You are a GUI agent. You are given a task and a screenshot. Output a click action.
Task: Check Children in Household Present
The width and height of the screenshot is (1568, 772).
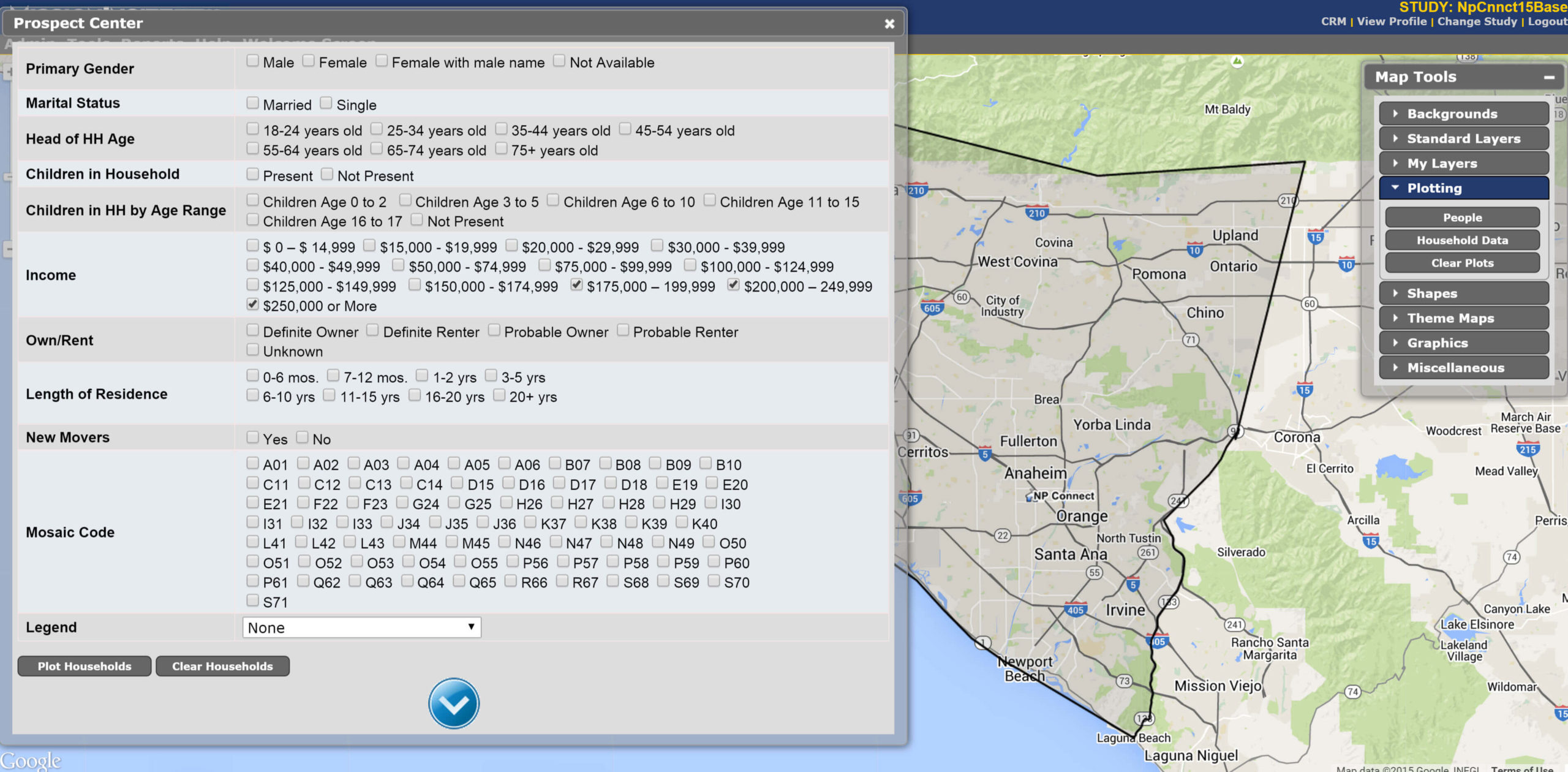[x=252, y=174]
